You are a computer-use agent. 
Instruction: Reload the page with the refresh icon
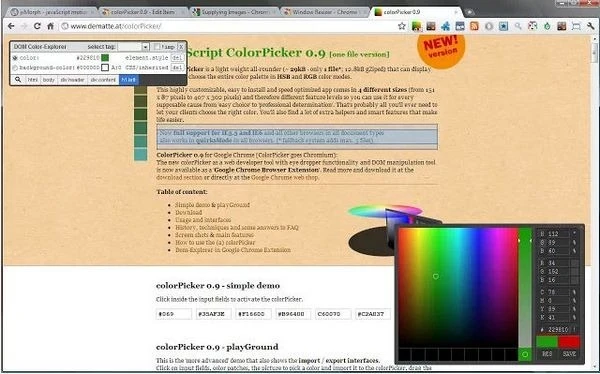pos(37,26)
